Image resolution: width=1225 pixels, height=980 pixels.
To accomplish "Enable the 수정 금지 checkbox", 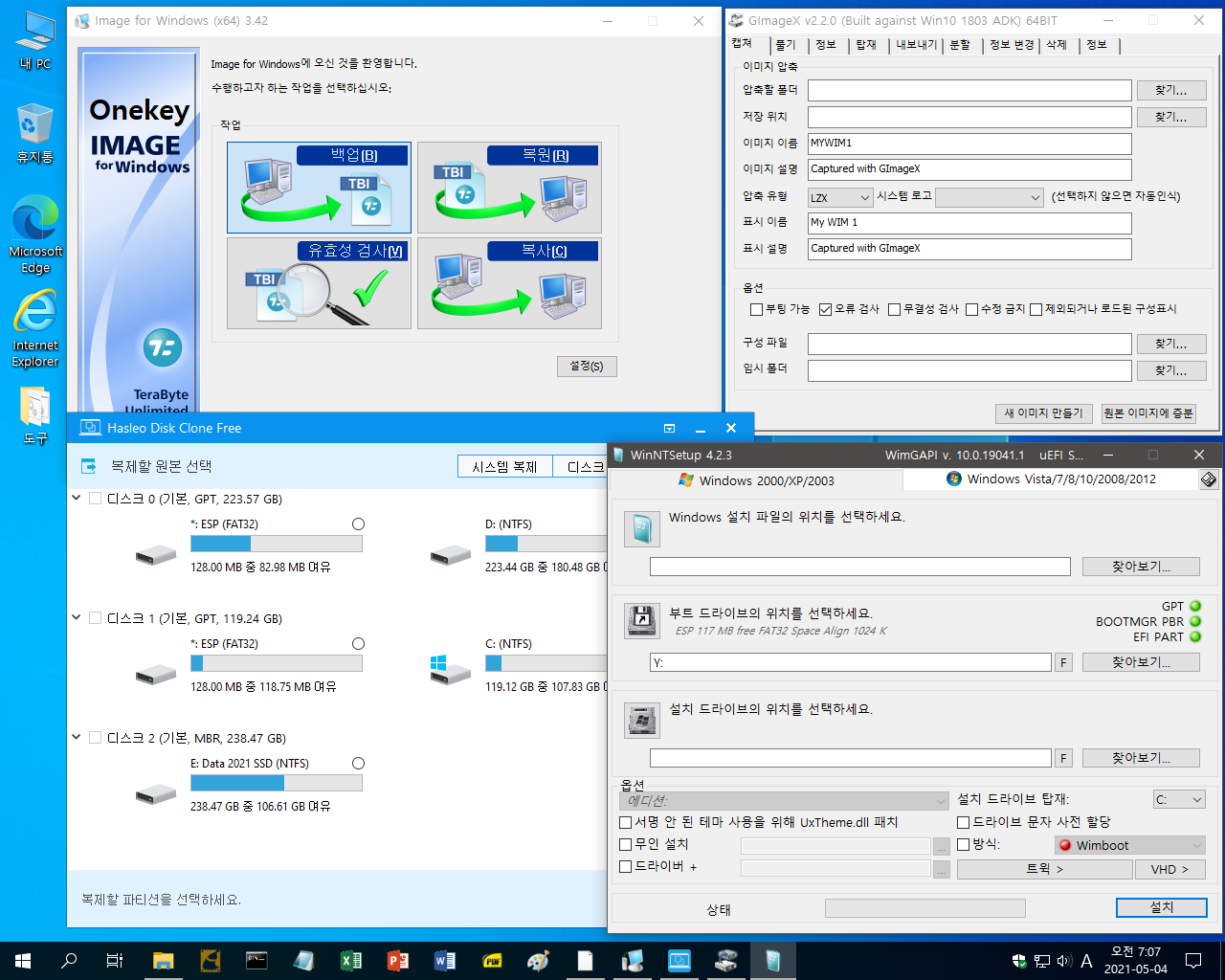I will [x=971, y=309].
